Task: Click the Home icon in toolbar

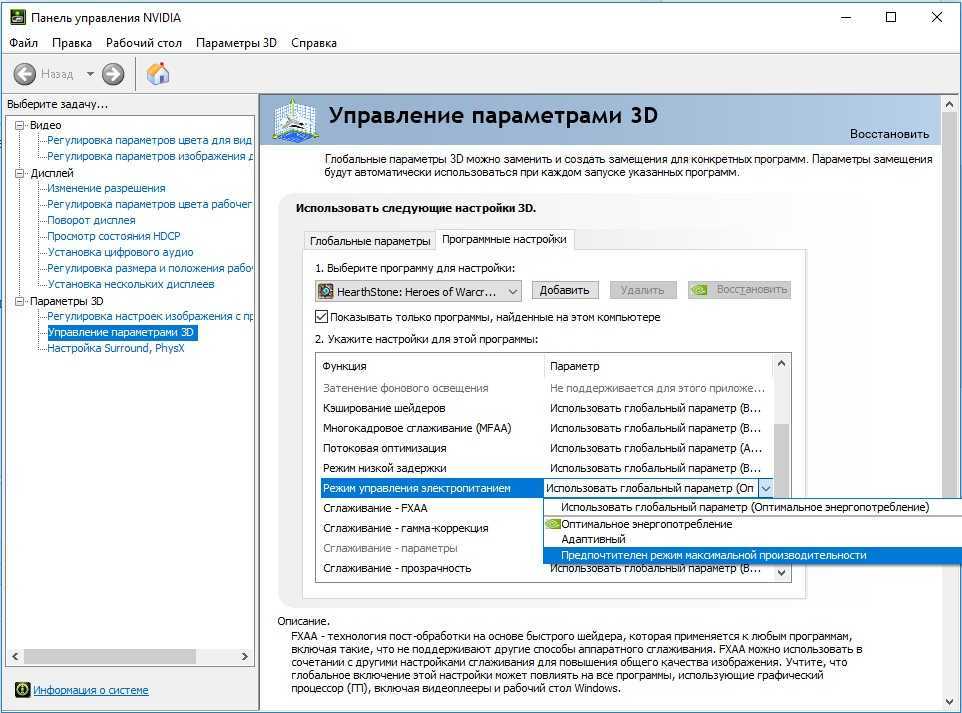Action: [158, 73]
